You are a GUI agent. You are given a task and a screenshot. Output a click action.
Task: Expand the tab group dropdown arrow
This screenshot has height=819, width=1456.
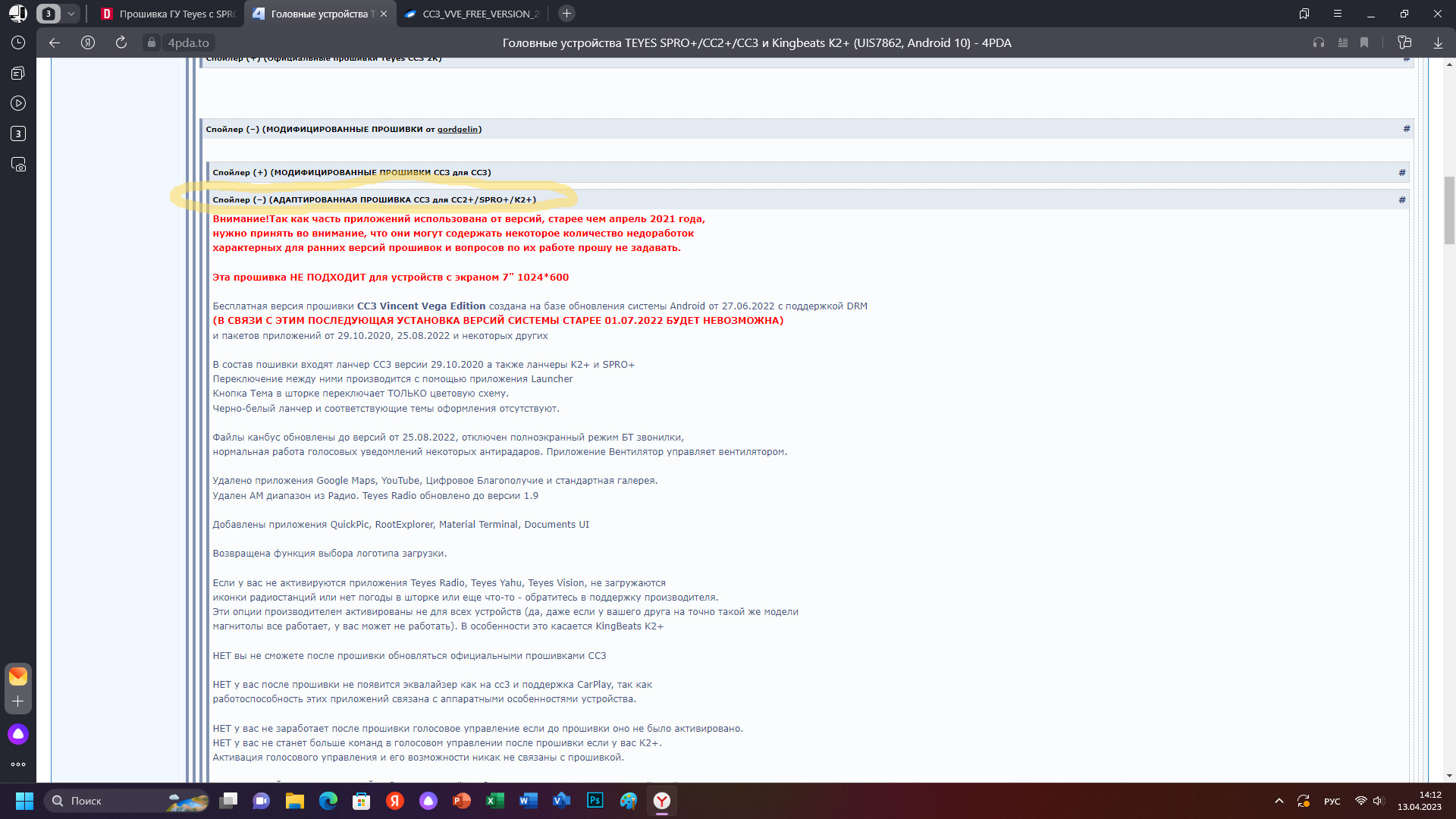click(71, 14)
